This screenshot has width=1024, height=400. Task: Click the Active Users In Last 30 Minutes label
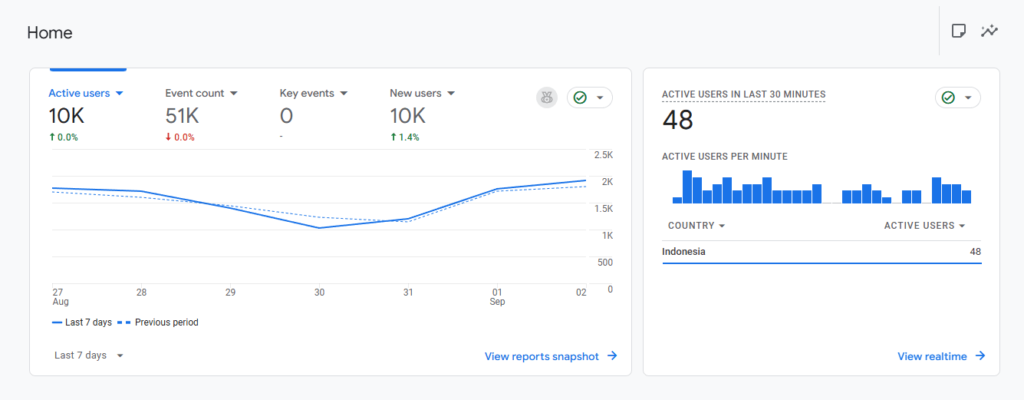point(743,94)
